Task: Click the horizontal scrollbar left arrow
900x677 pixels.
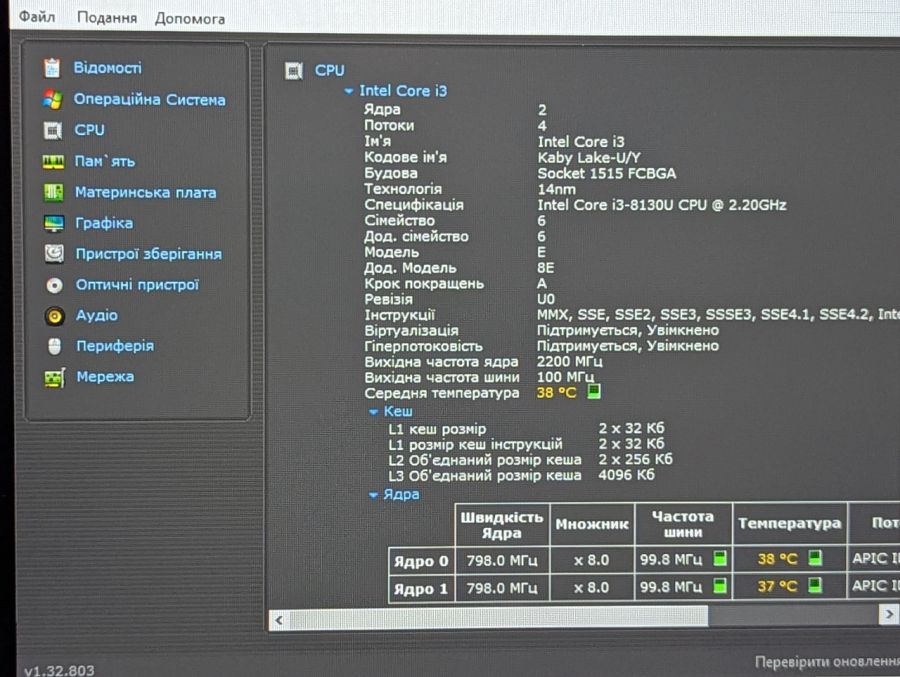Action: 279,620
